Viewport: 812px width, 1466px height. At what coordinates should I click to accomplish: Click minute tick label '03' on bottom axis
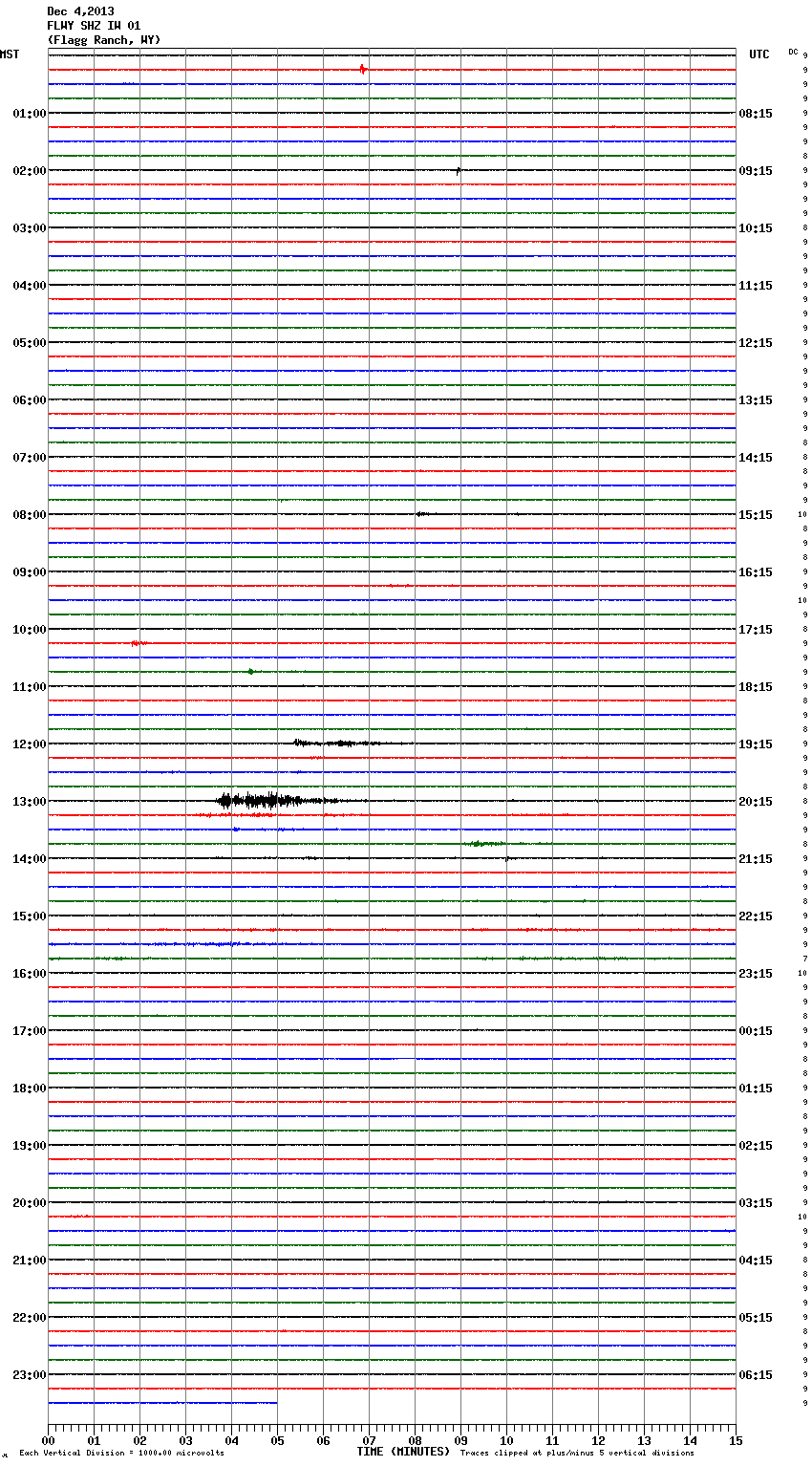pyautogui.click(x=185, y=1440)
